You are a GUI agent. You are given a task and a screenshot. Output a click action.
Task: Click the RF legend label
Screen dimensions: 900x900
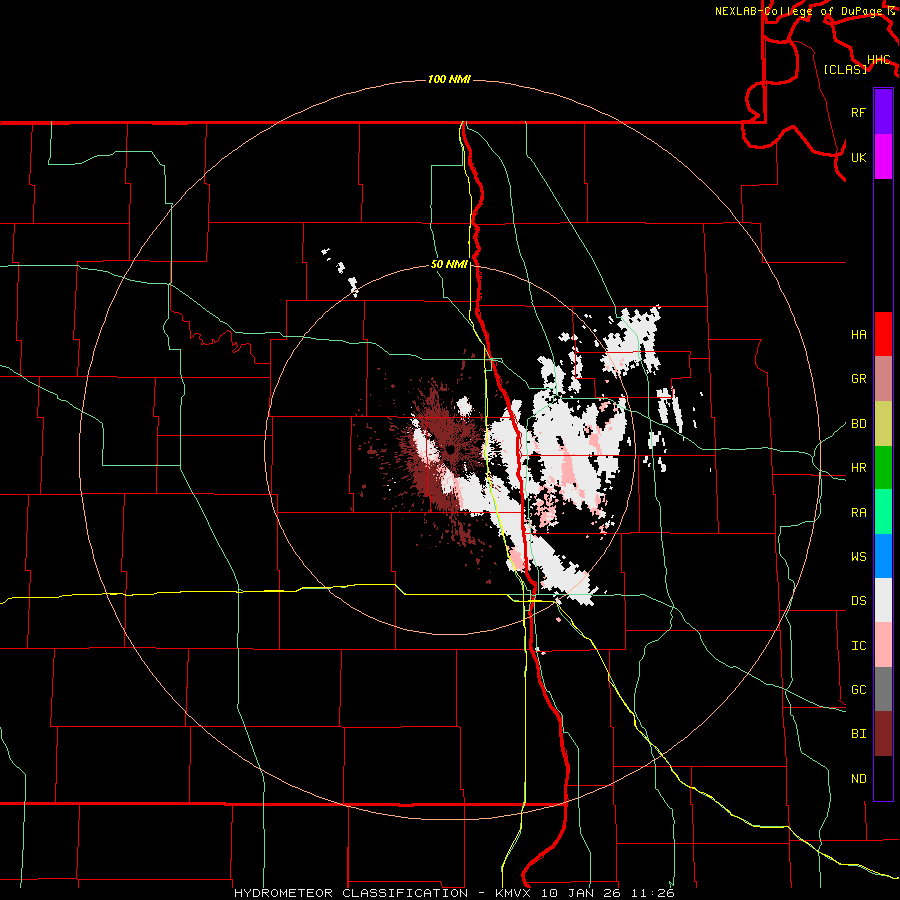858,112
